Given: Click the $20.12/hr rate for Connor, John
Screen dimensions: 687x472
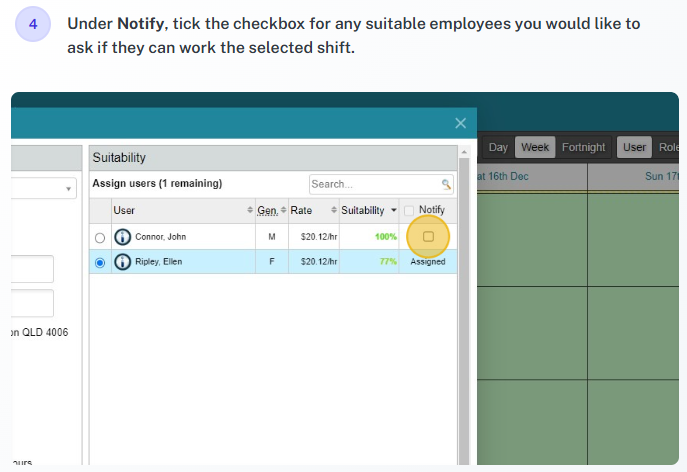Looking at the screenshot, I should (x=319, y=237).
